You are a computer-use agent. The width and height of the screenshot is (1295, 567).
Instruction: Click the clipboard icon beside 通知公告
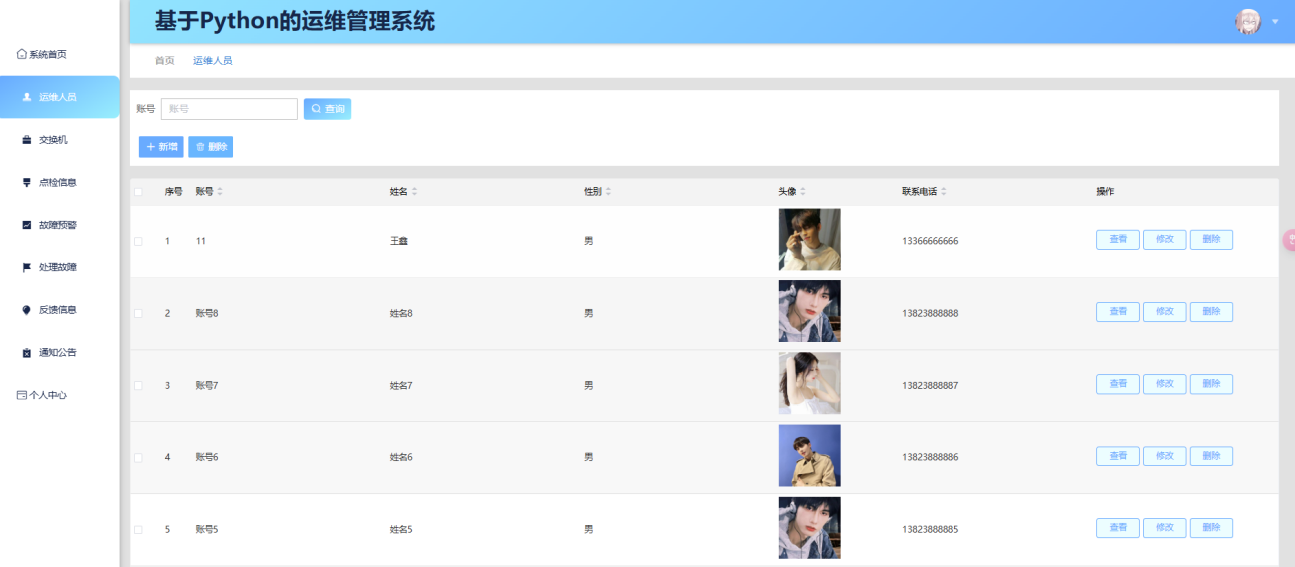(x=27, y=352)
